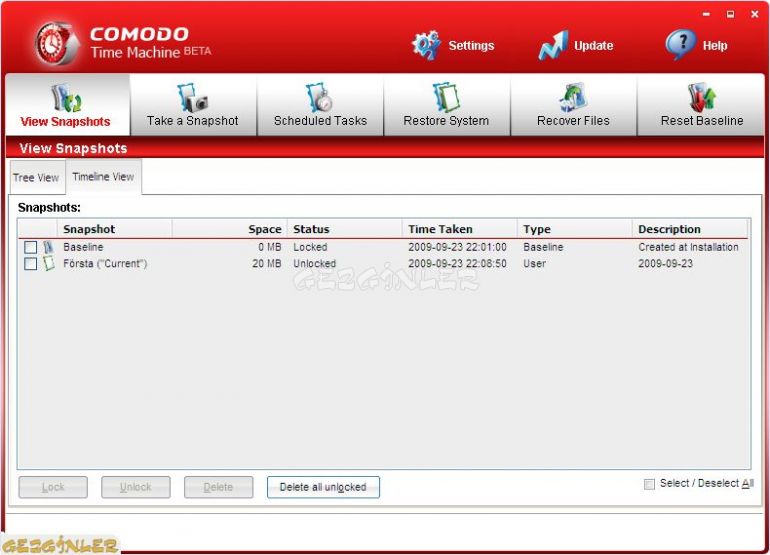Viewport: 770px width, 555px height.
Task: Open Settings via the gears icon
Action: [x=426, y=45]
